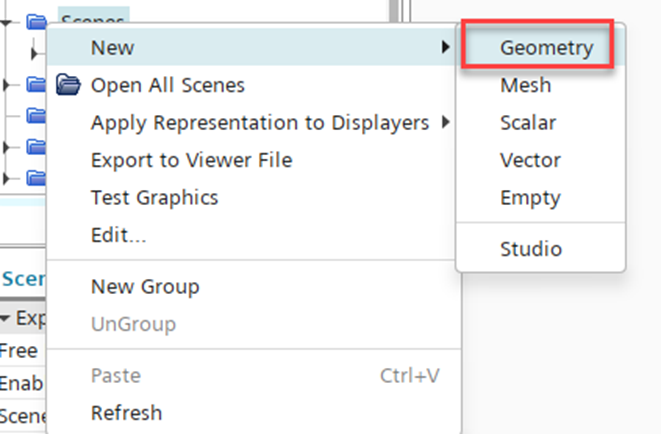Screen dimensions: 661x434
Task: Click the Open All Scenes folder icon
Action: (x=68, y=85)
